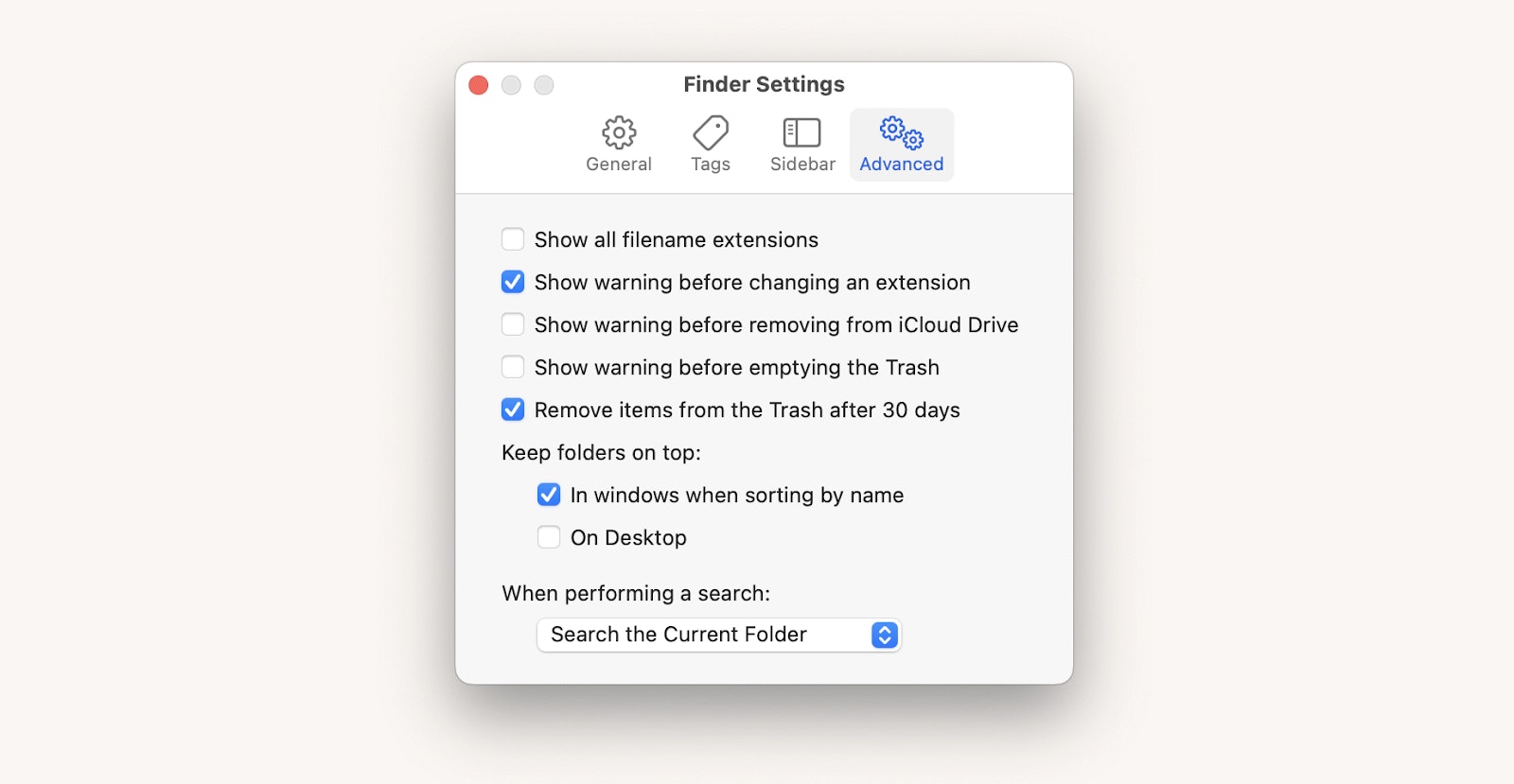Open the Search the Current Folder dropdown

(x=719, y=635)
